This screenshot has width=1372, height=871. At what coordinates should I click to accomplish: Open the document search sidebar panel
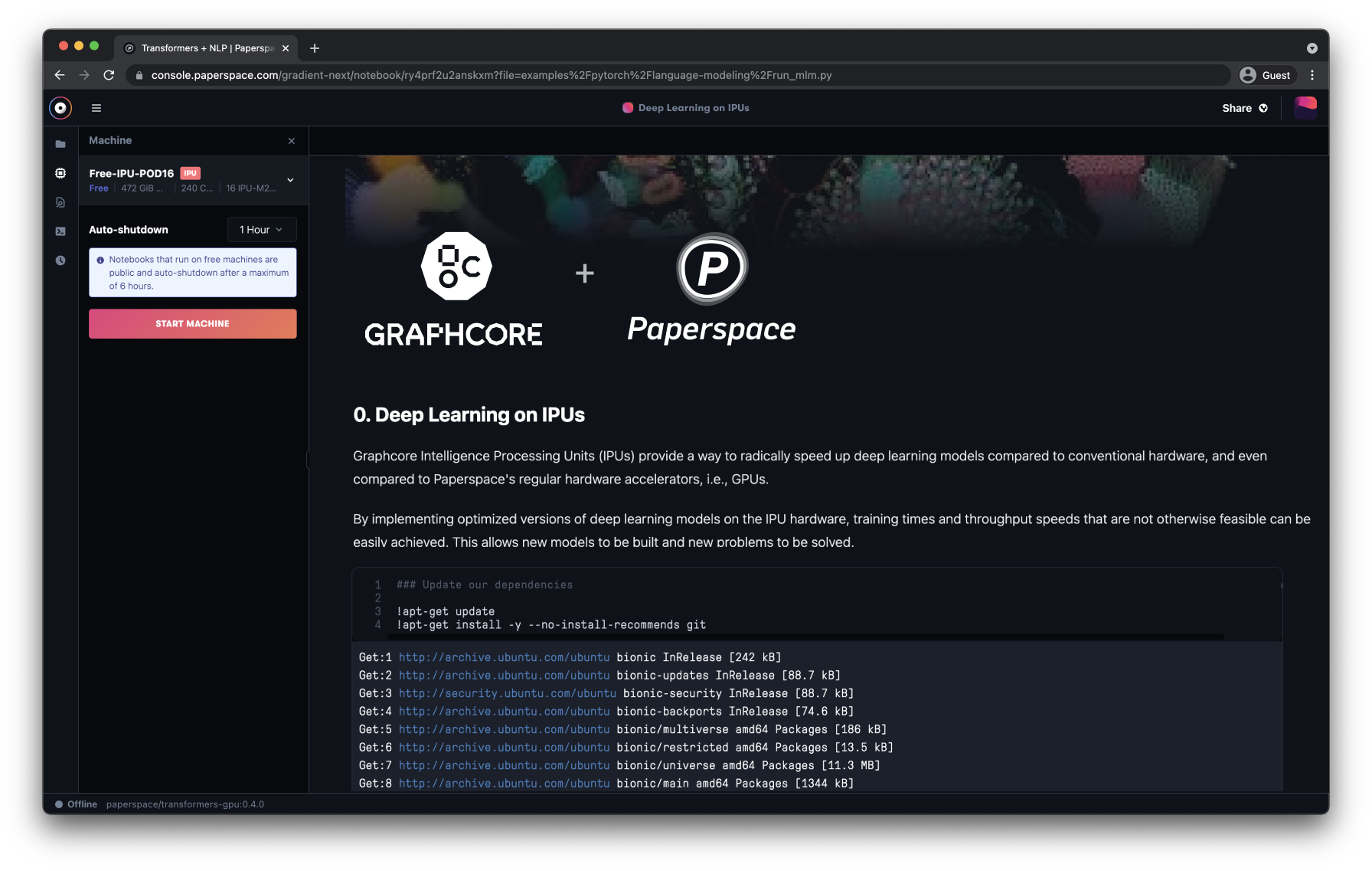60,201
